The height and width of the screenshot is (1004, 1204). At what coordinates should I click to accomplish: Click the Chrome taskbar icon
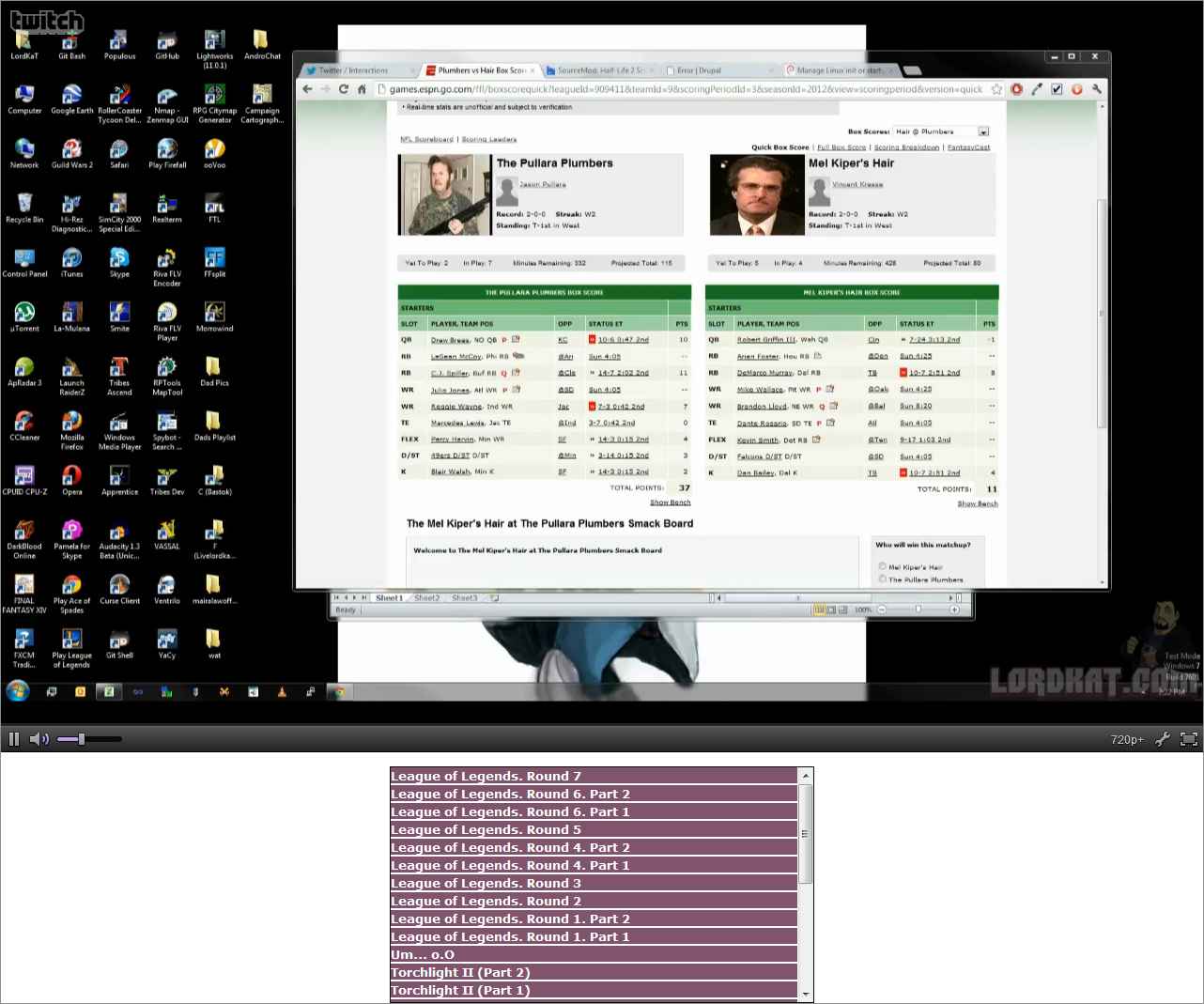click(340, 692)
